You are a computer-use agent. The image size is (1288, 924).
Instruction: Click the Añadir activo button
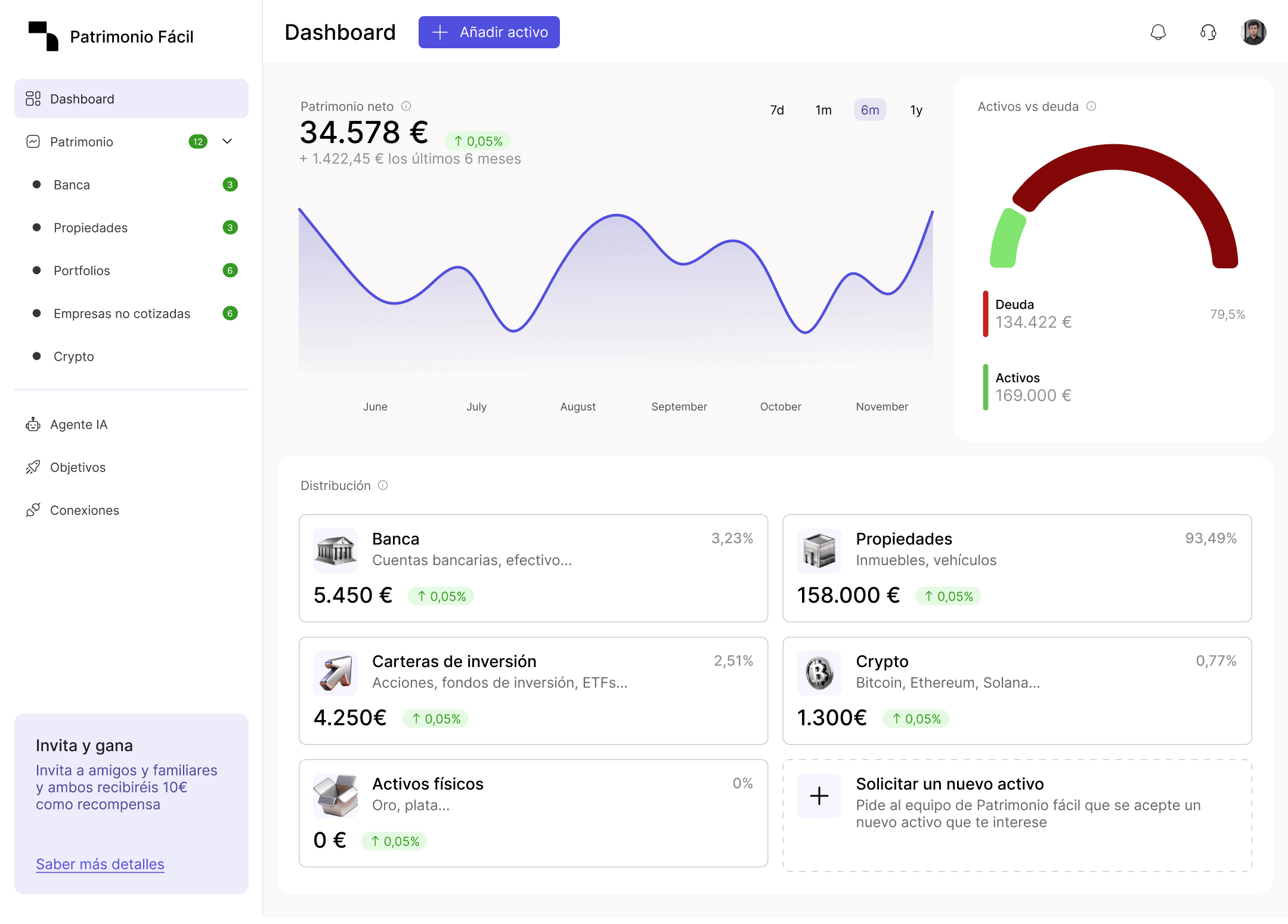(489, 32)
